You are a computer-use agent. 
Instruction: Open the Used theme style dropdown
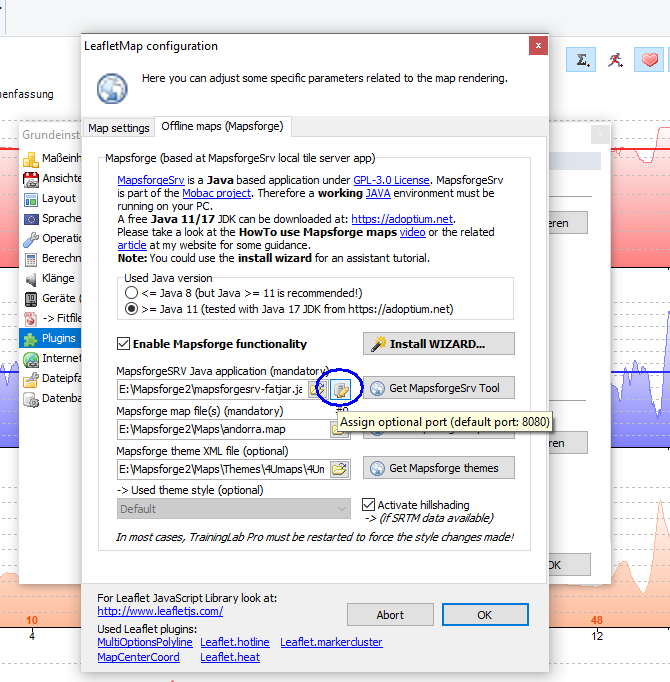click(234, 508)
